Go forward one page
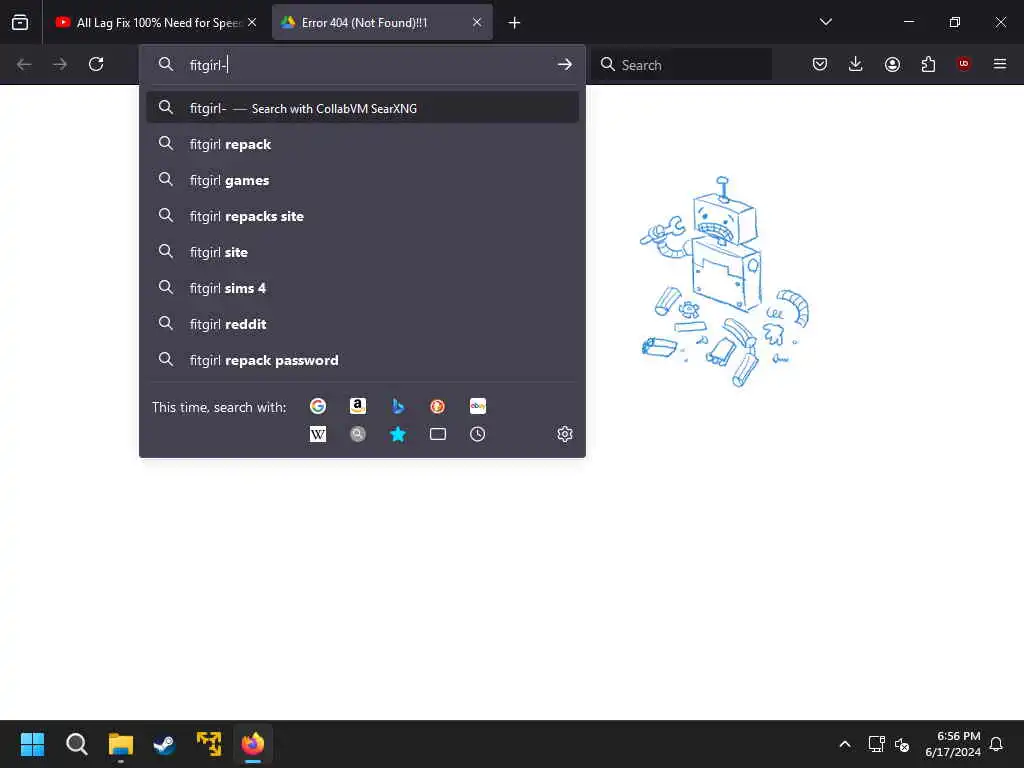The height and width of the screenshot is (768, 1024). pyautogui.click(x=60, y=64)
